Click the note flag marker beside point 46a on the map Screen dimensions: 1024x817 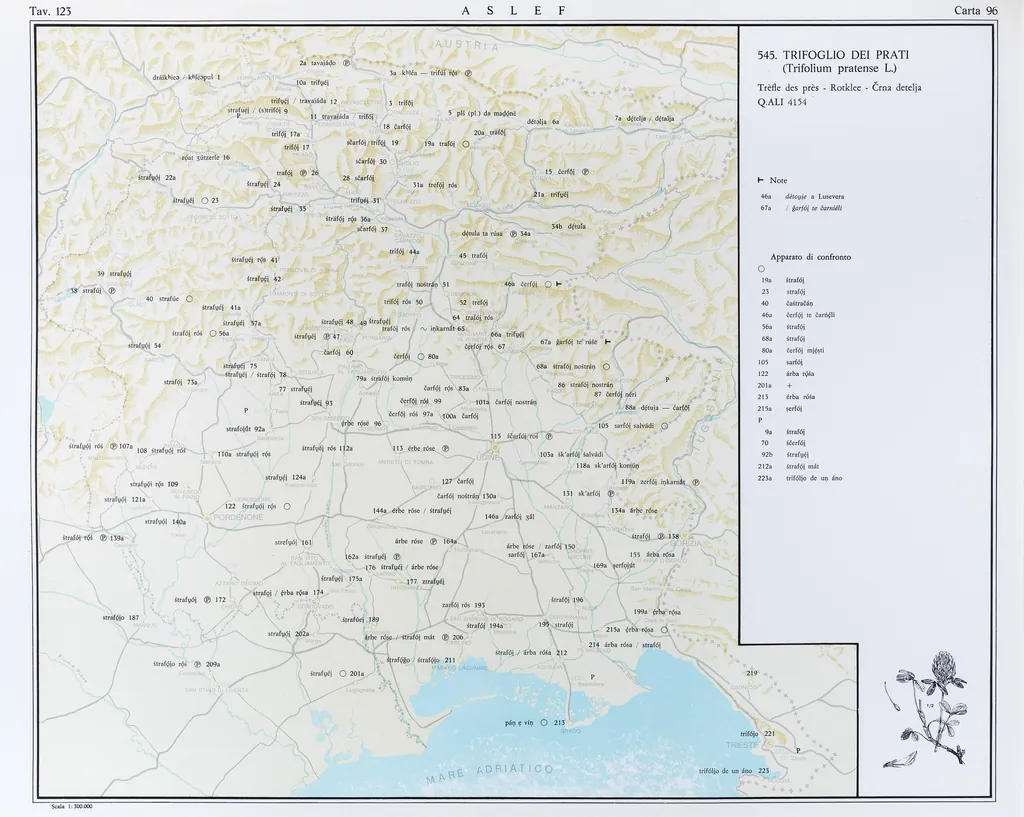pos(559,284)
